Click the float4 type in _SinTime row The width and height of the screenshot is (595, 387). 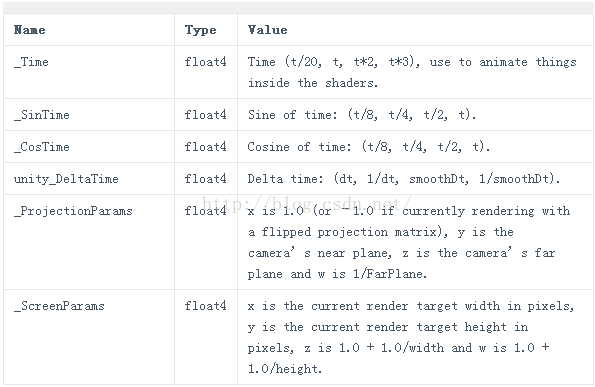pos(205,115)
